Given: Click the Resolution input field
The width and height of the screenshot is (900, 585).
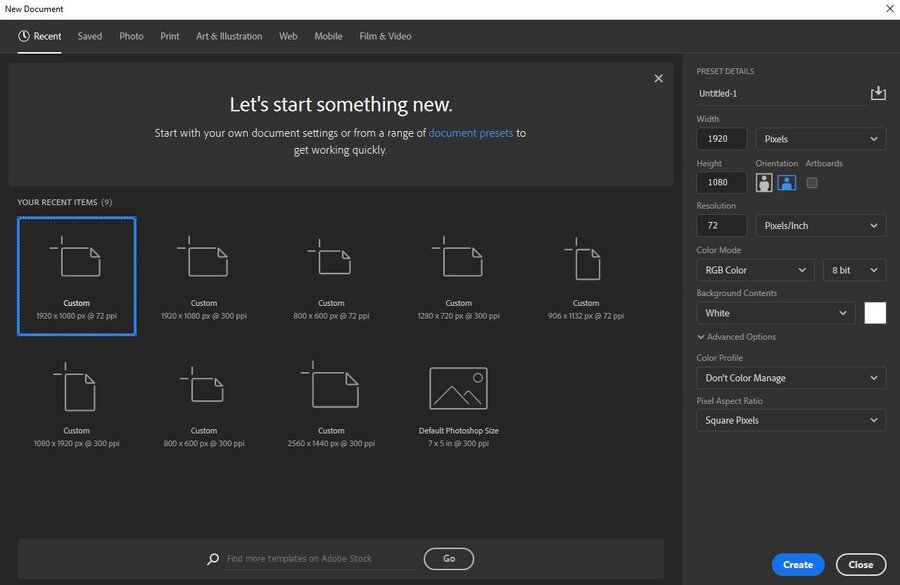Looking at the screenshot, I should pyautogui.click(x=721, y=226).
